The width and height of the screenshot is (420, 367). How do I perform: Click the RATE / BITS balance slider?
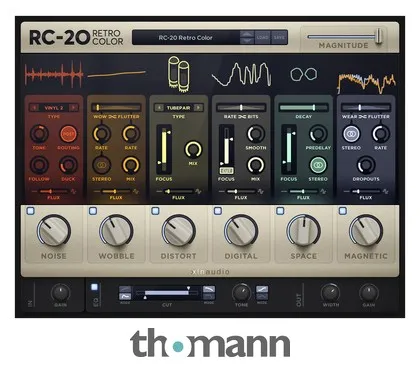[241, 108]
